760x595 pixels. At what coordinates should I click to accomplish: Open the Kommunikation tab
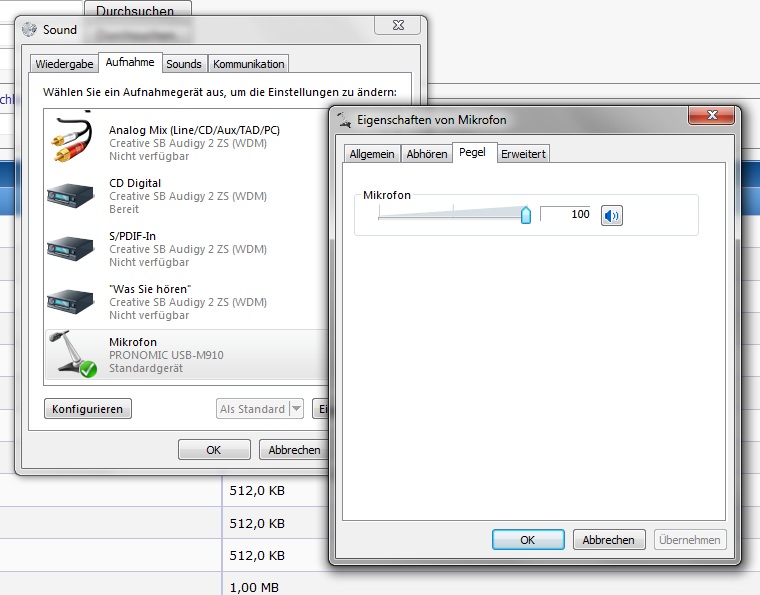click(249, 64)
